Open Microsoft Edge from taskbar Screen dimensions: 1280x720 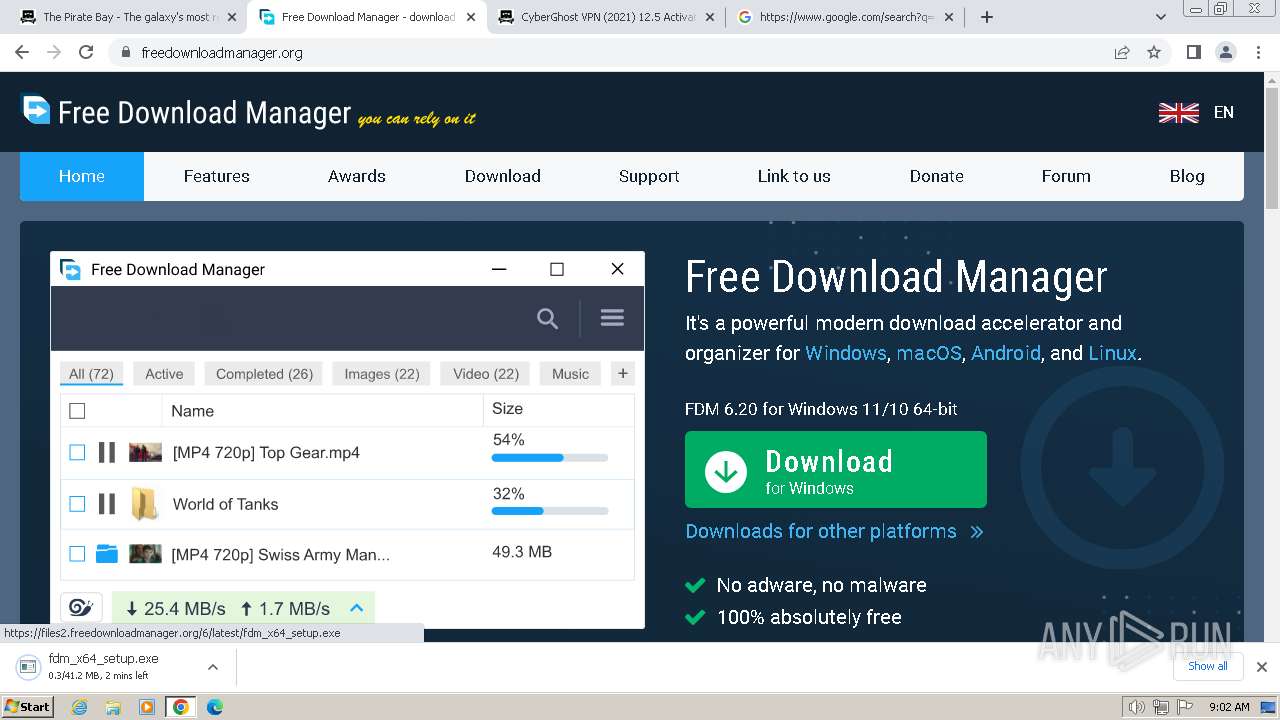pyautogui.click(x=214, y=707)
